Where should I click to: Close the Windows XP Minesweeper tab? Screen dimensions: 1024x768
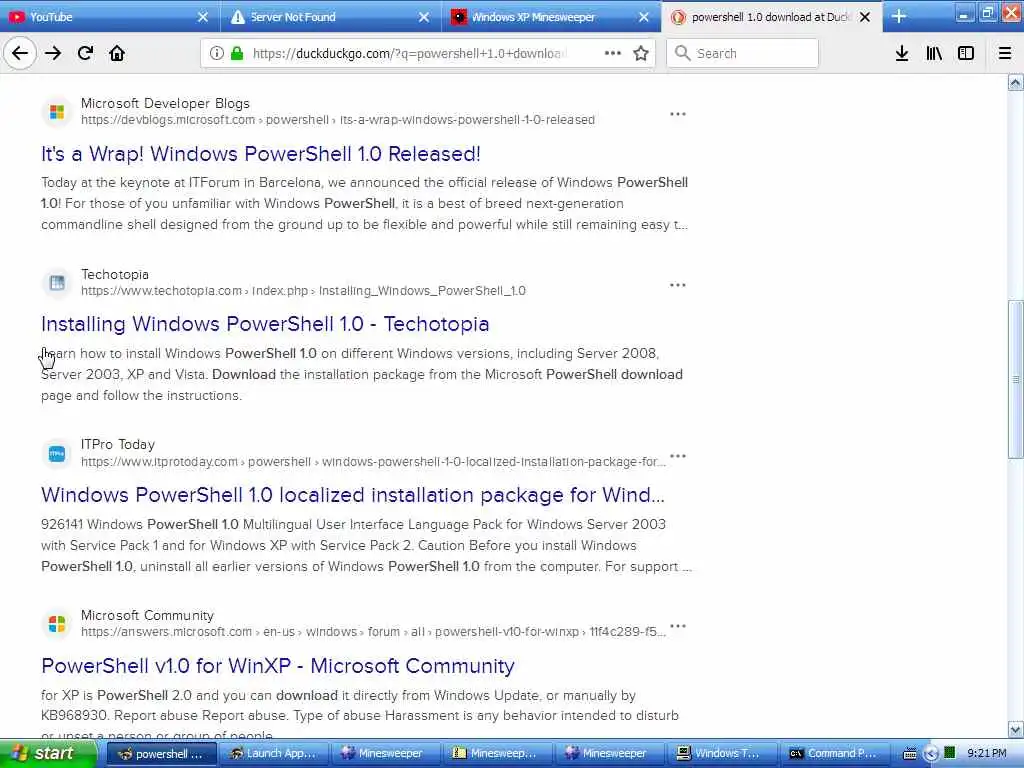[x=644, y=17]
